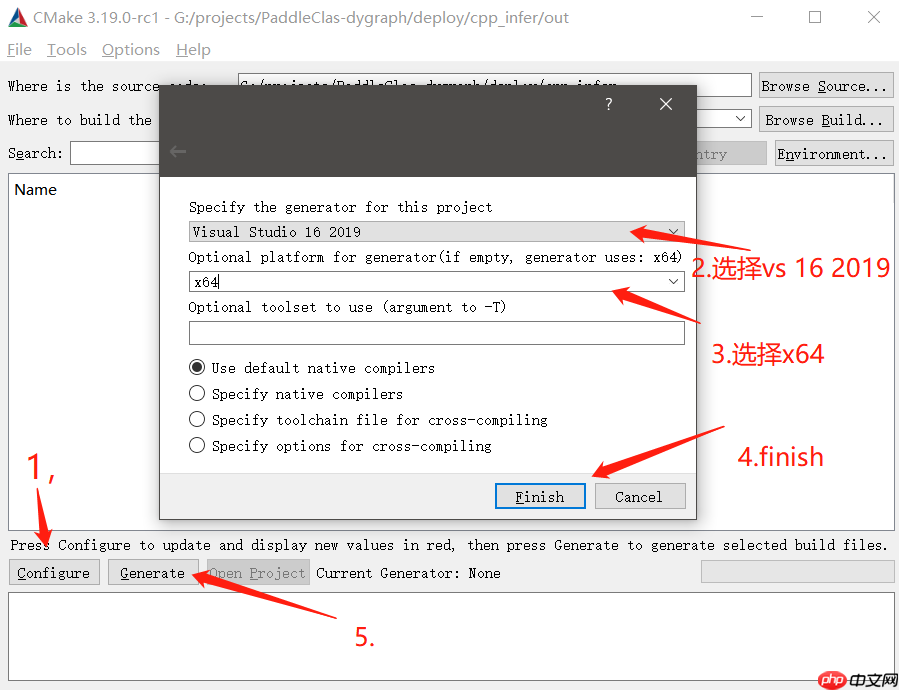
Task: Open the Tools menu
Action: coord(66,49)
